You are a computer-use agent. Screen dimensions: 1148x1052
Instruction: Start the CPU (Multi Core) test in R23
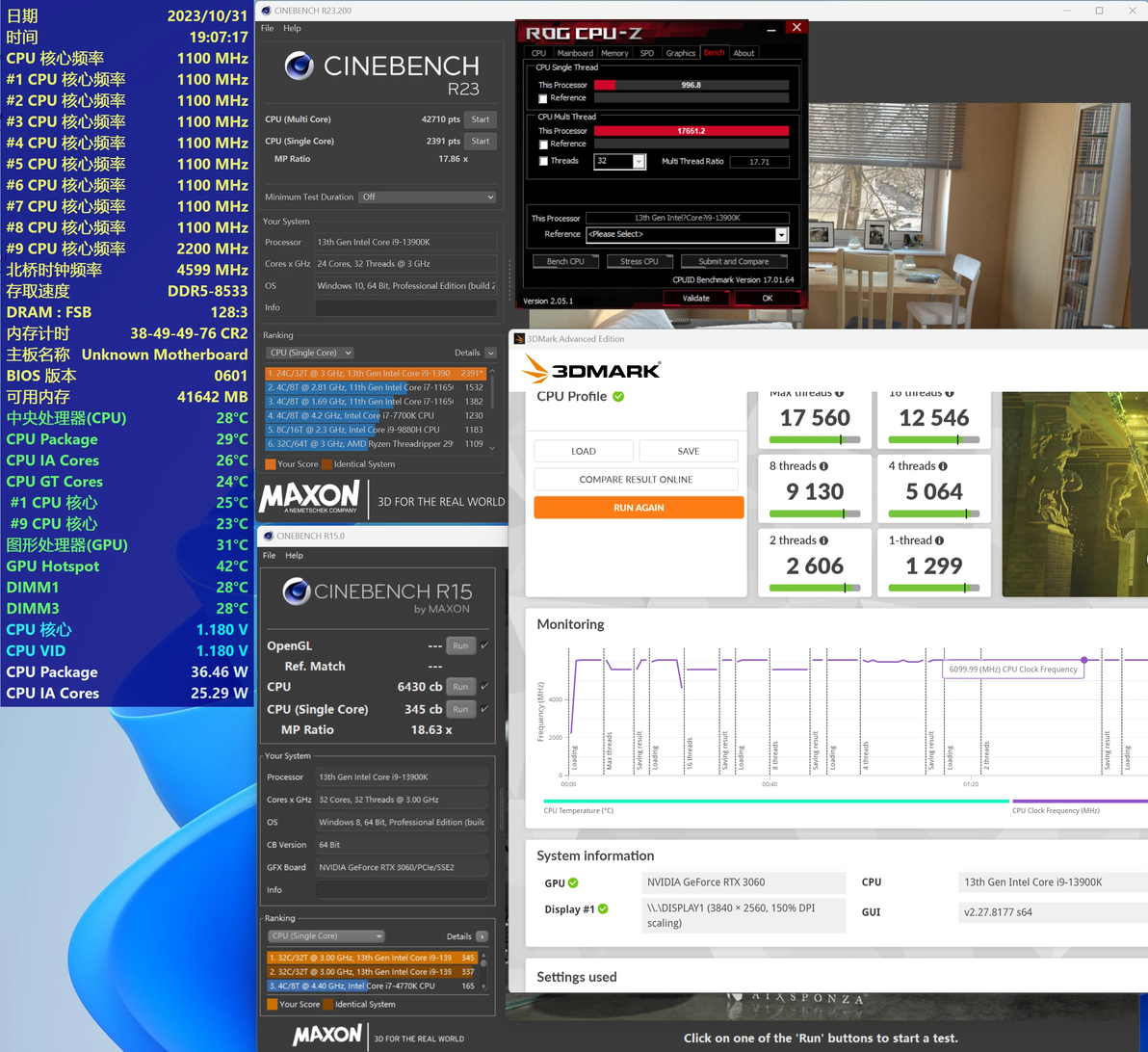tap(481, 119)
